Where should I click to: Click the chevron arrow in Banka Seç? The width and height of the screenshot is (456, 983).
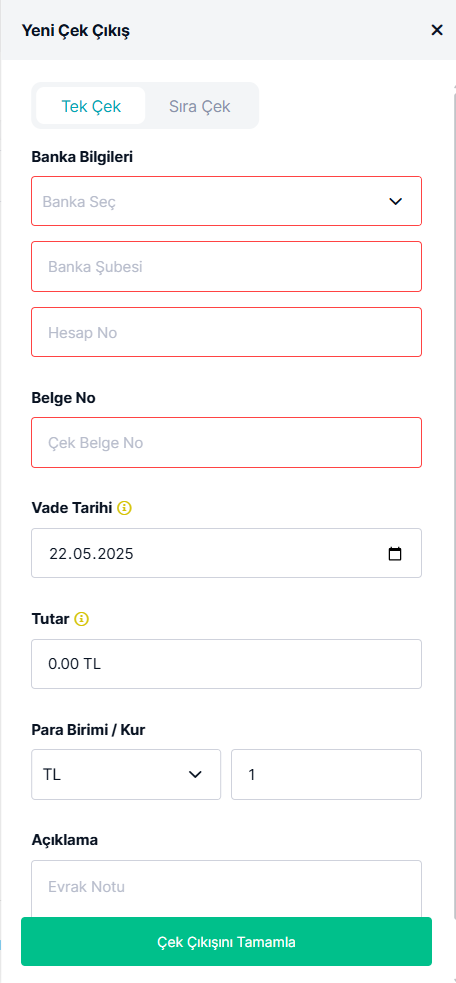click(395, 201)
